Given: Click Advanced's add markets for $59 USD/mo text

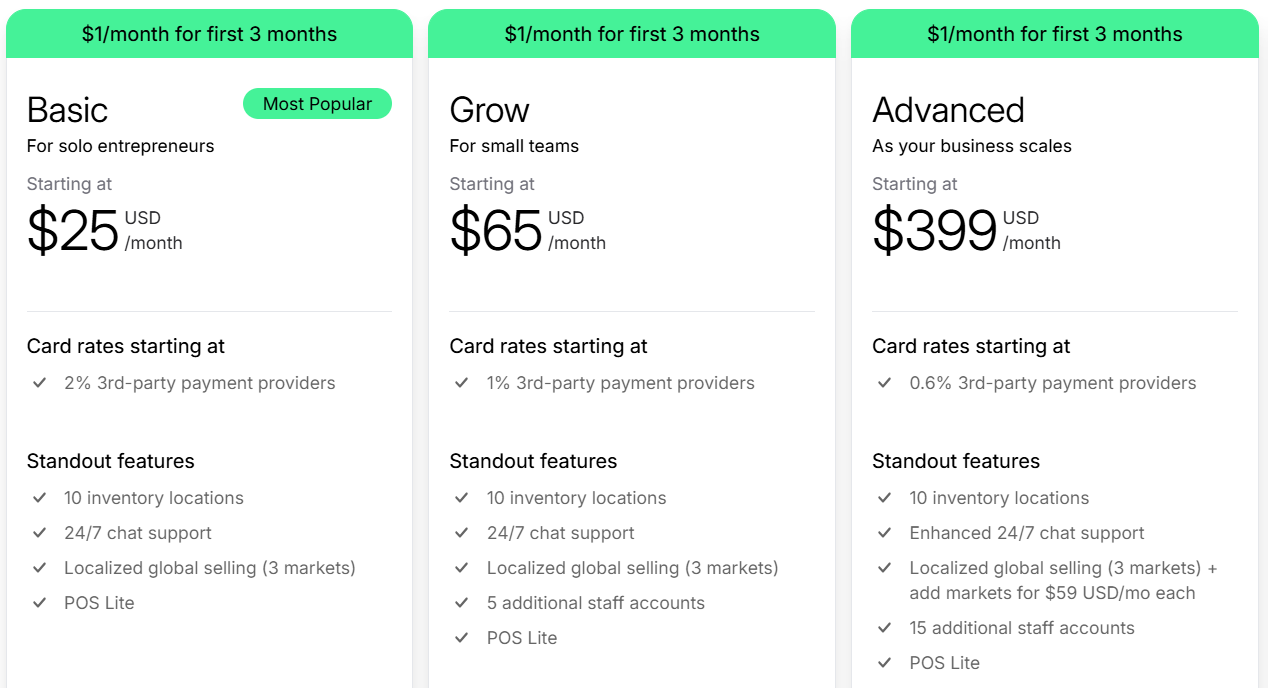Looking at the screenshot, I should coord(1052,592).
